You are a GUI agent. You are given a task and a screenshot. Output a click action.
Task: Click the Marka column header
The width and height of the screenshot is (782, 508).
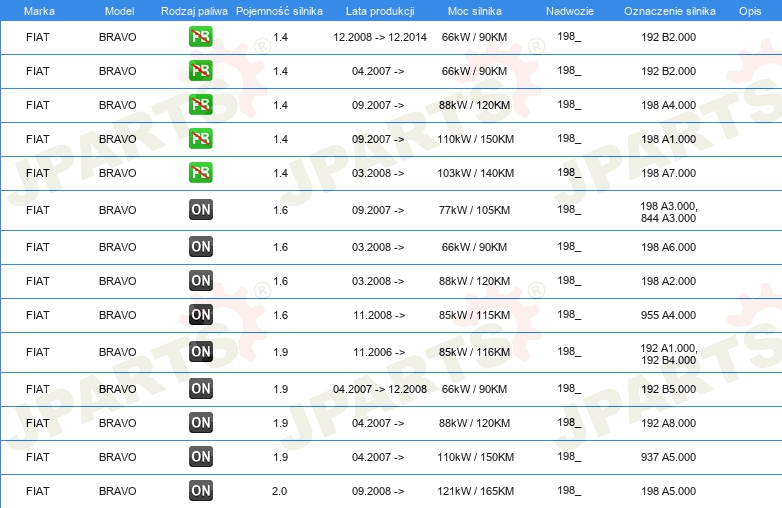click(x=39, y=11)
